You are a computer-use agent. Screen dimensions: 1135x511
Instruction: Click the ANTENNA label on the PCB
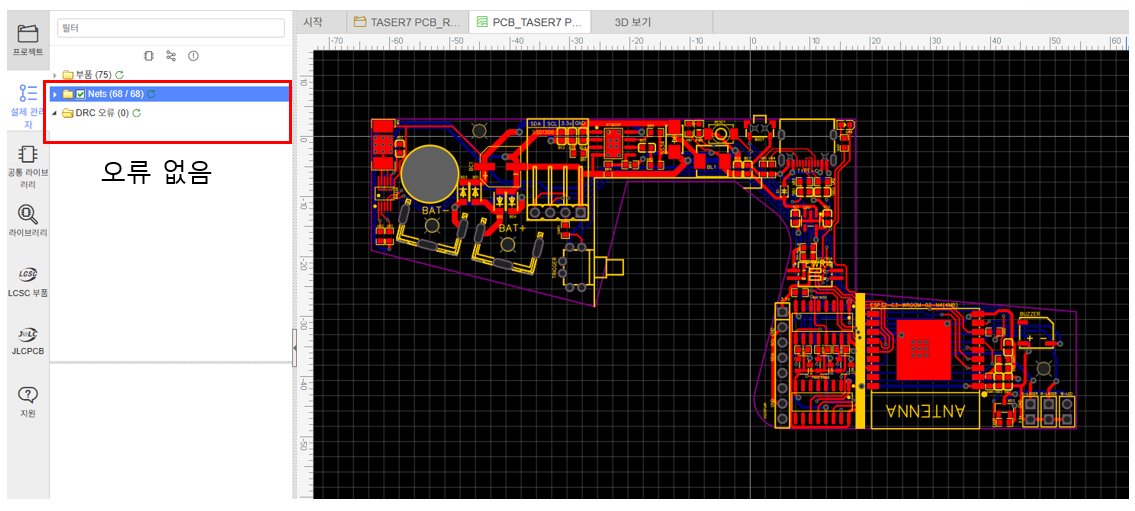tap(926, 410)
